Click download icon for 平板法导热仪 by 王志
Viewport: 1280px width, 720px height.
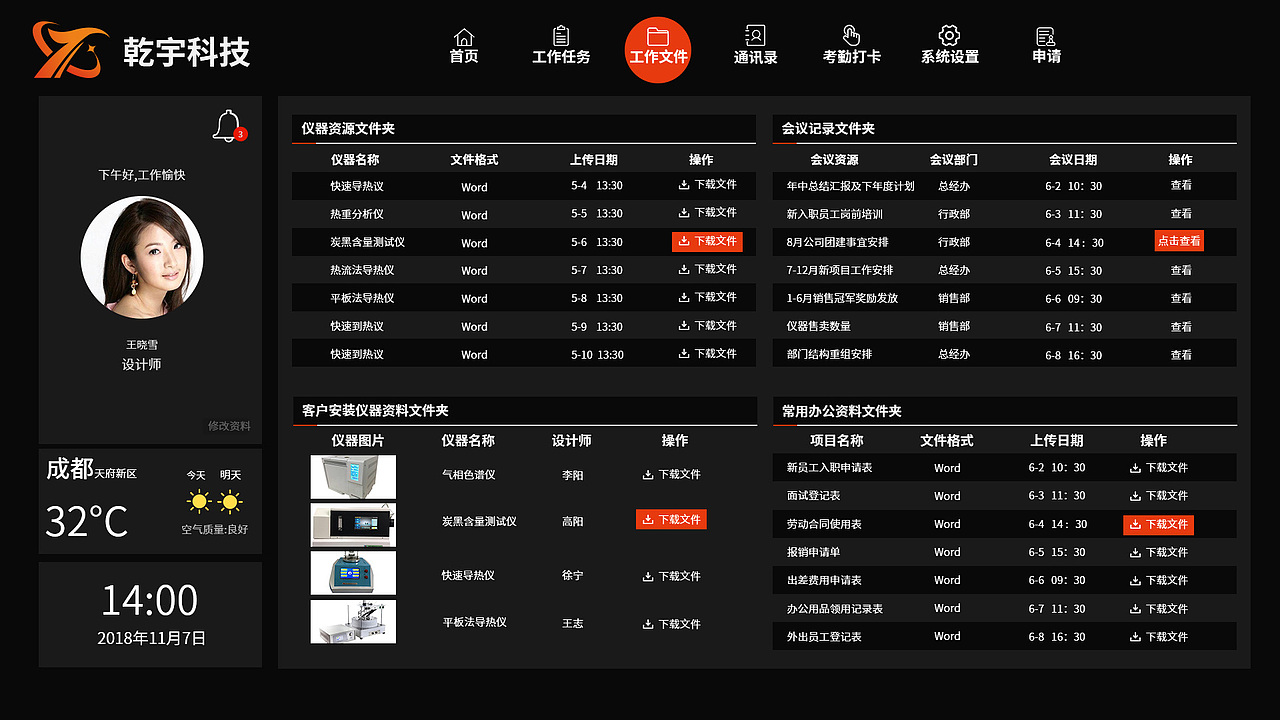tap(670, 623)
